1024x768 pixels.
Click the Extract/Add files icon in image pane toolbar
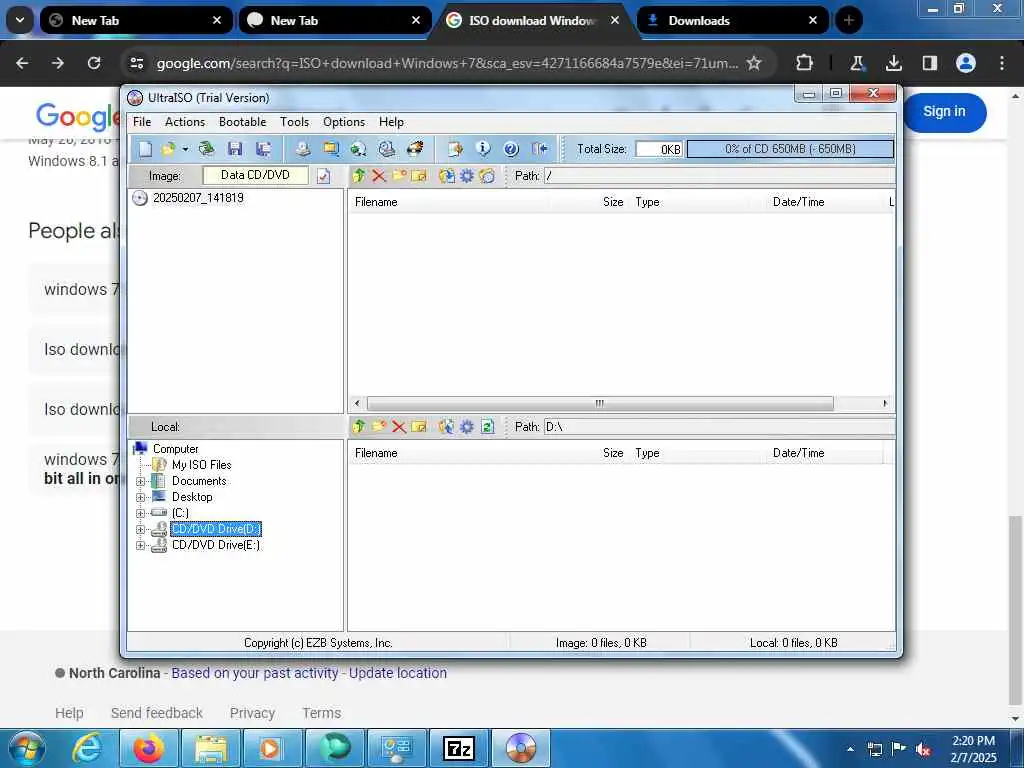click(x=447, y=176)
